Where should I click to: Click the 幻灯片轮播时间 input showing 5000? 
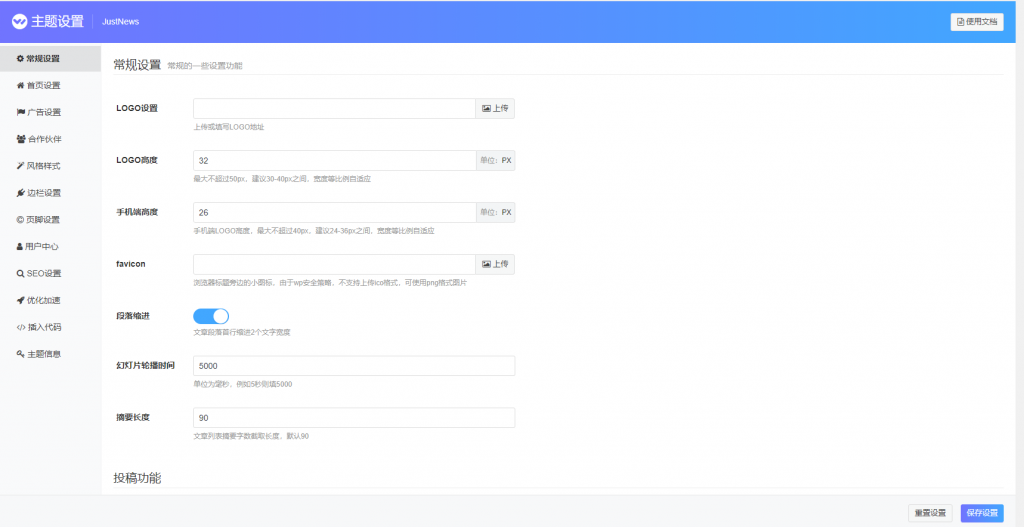coord(354,366)
